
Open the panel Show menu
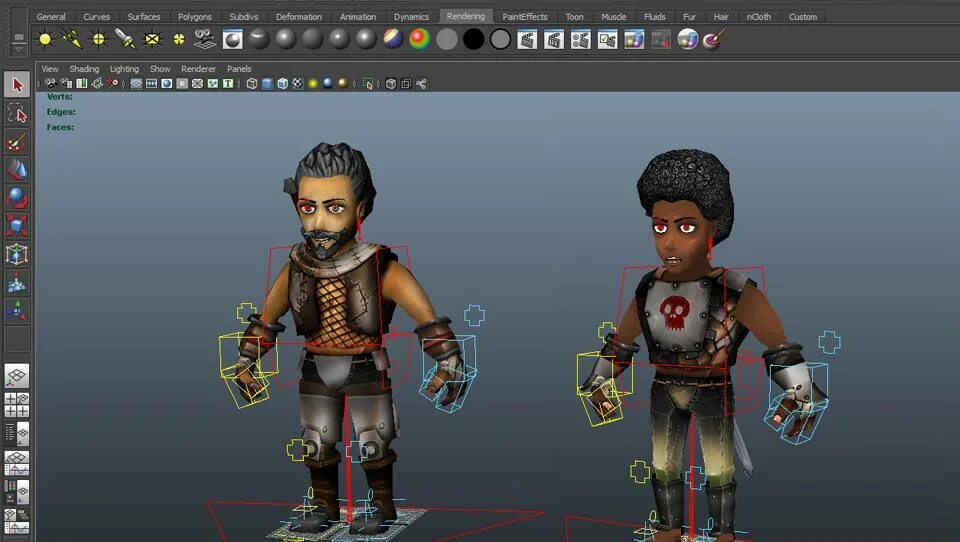160,69
